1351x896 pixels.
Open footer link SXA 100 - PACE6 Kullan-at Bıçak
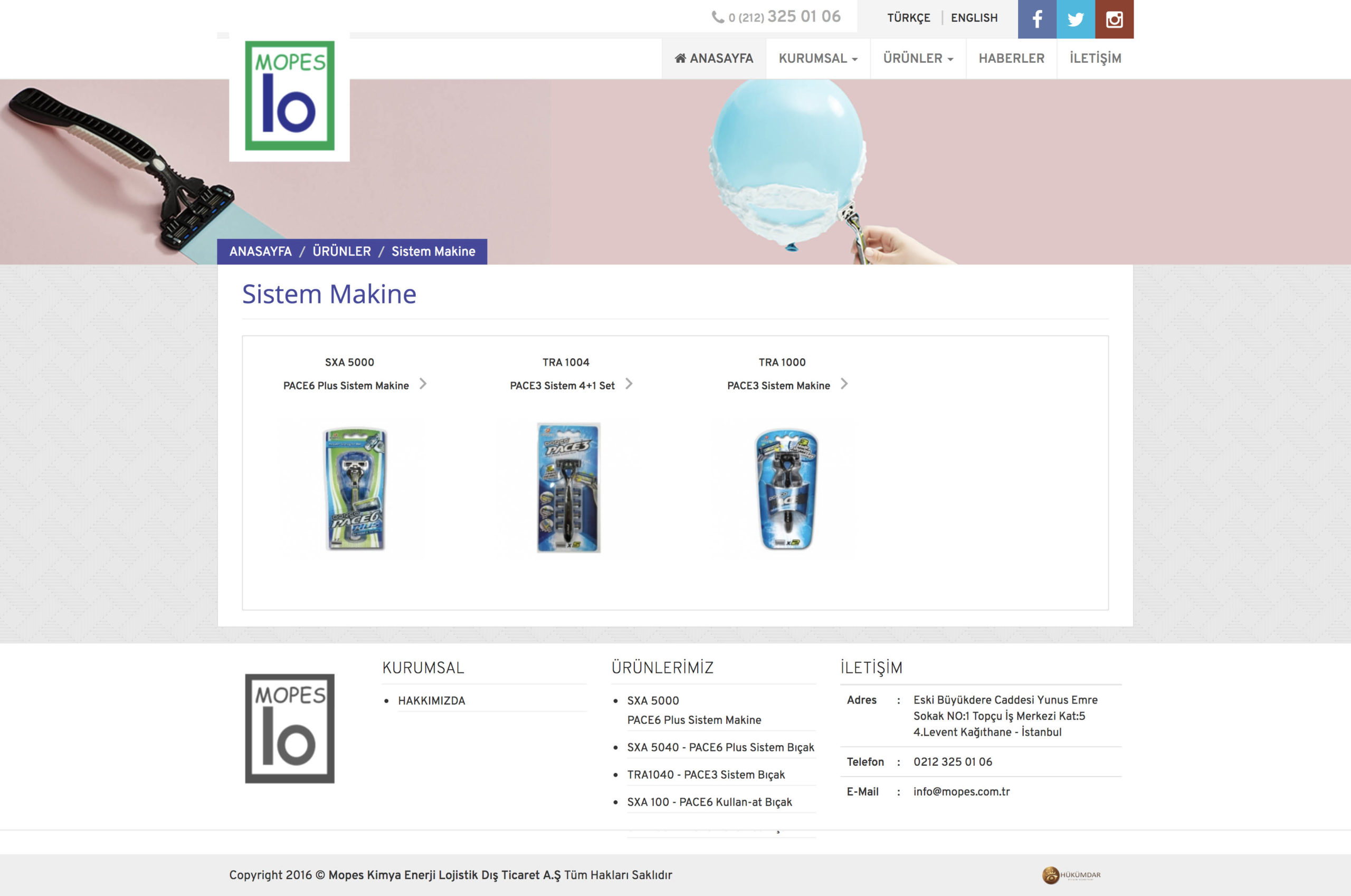[709, 802]
